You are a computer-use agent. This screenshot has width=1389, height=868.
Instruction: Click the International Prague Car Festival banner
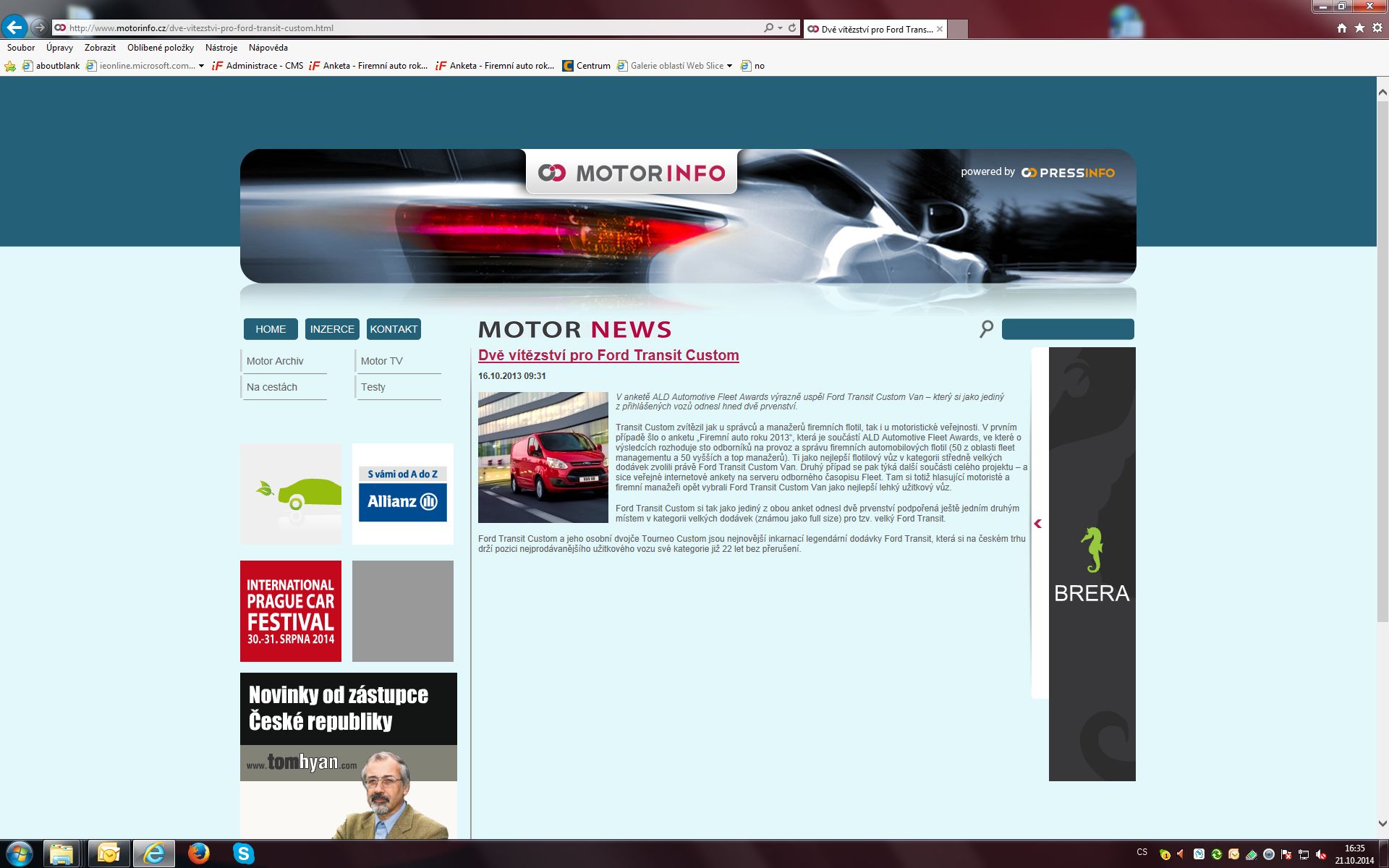point(291,611)
